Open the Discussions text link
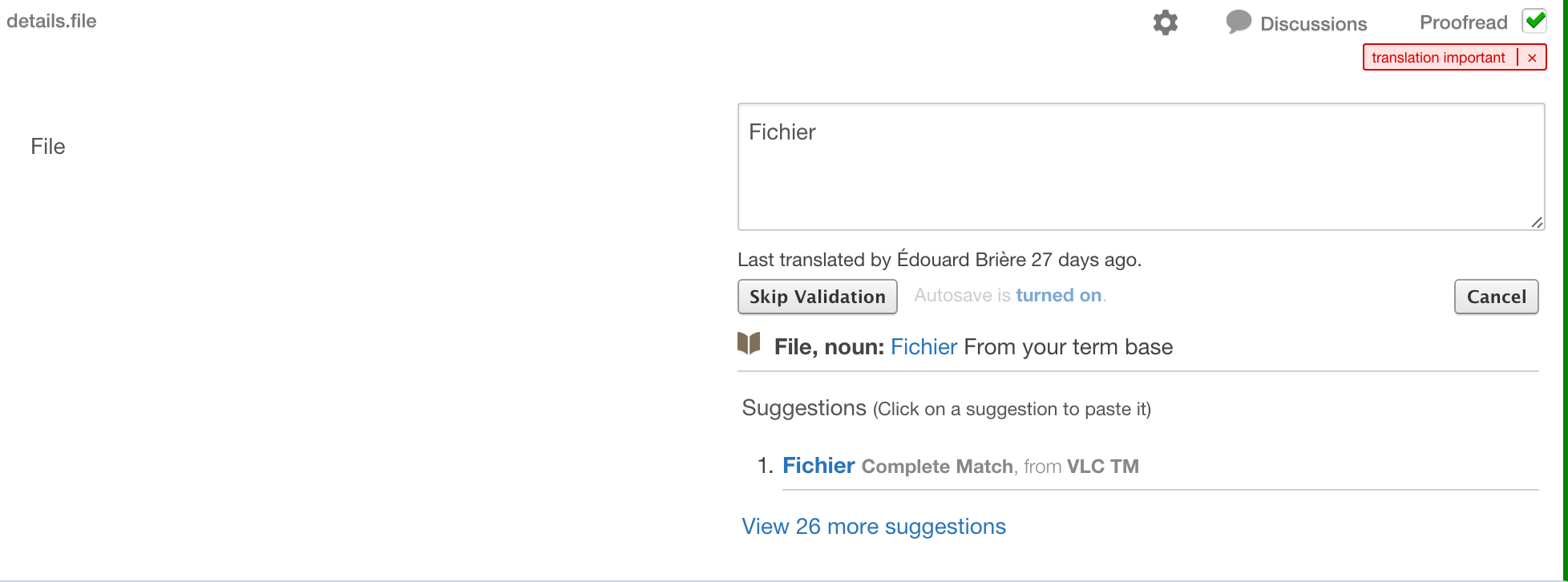This screenshot has height=582, width=1568. 1313,24
